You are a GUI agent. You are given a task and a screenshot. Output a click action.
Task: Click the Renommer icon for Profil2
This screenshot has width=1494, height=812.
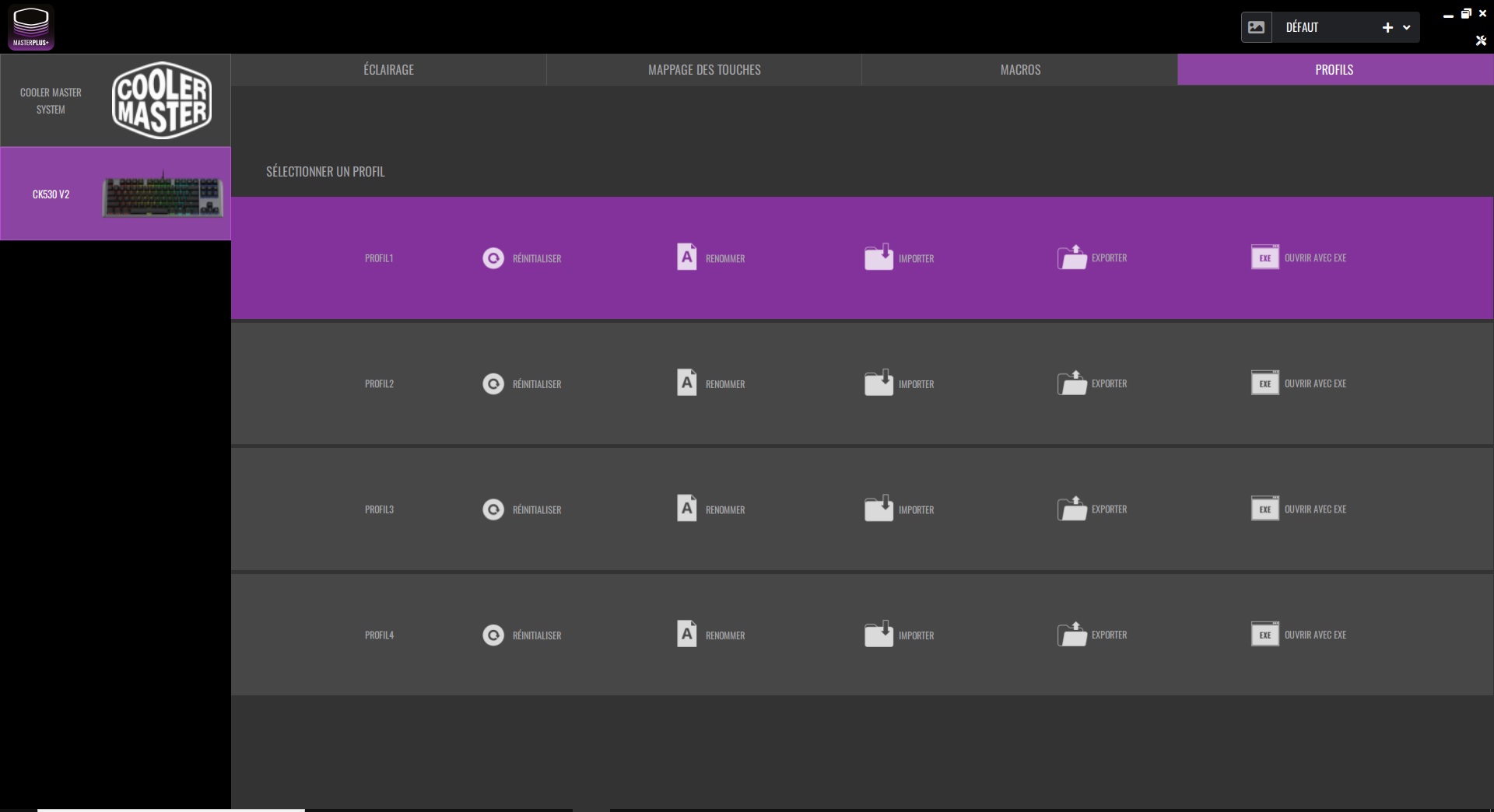[x=686, y=383]
